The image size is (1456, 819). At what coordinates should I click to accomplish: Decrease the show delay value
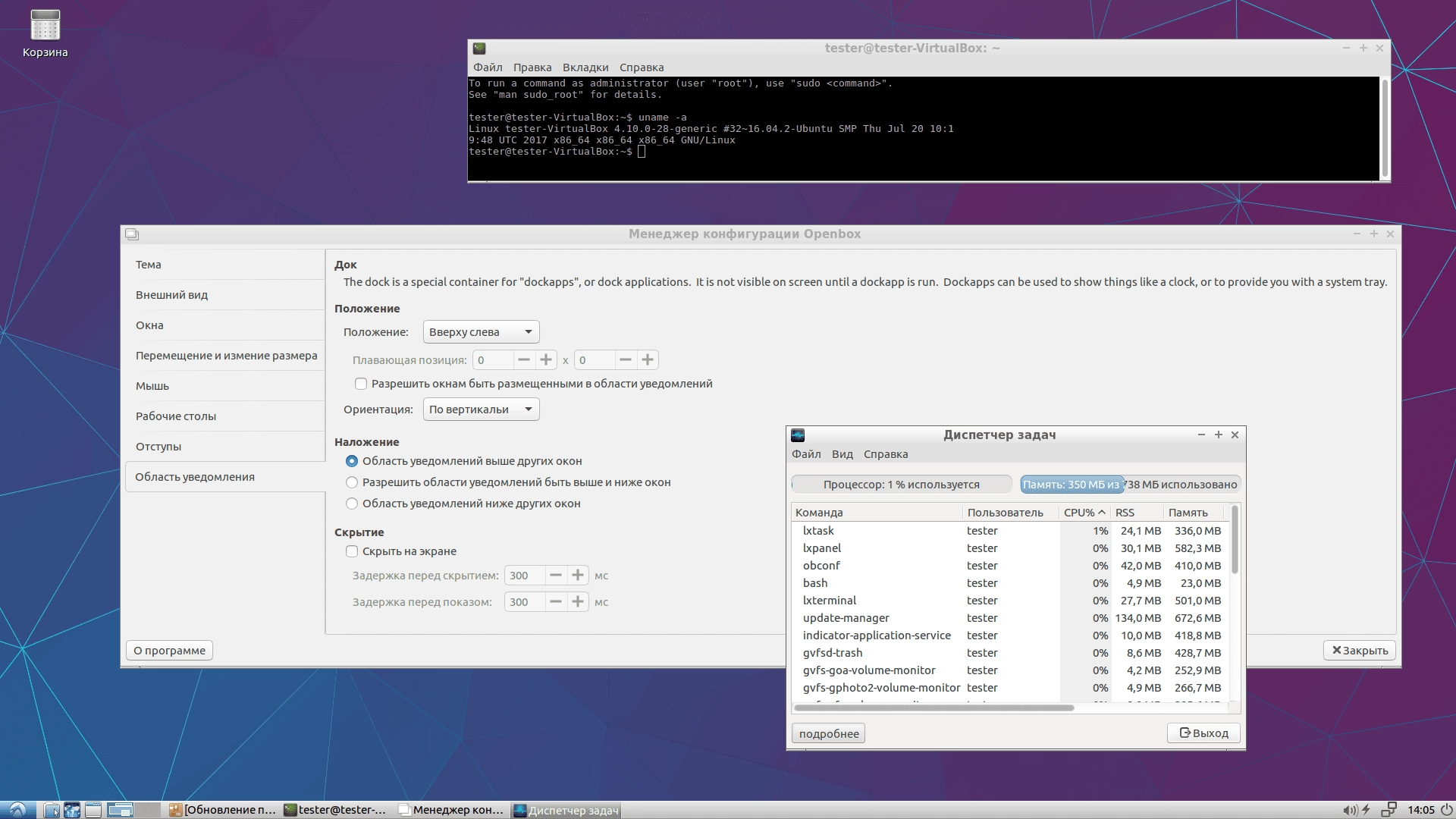(x=555, y=601)
